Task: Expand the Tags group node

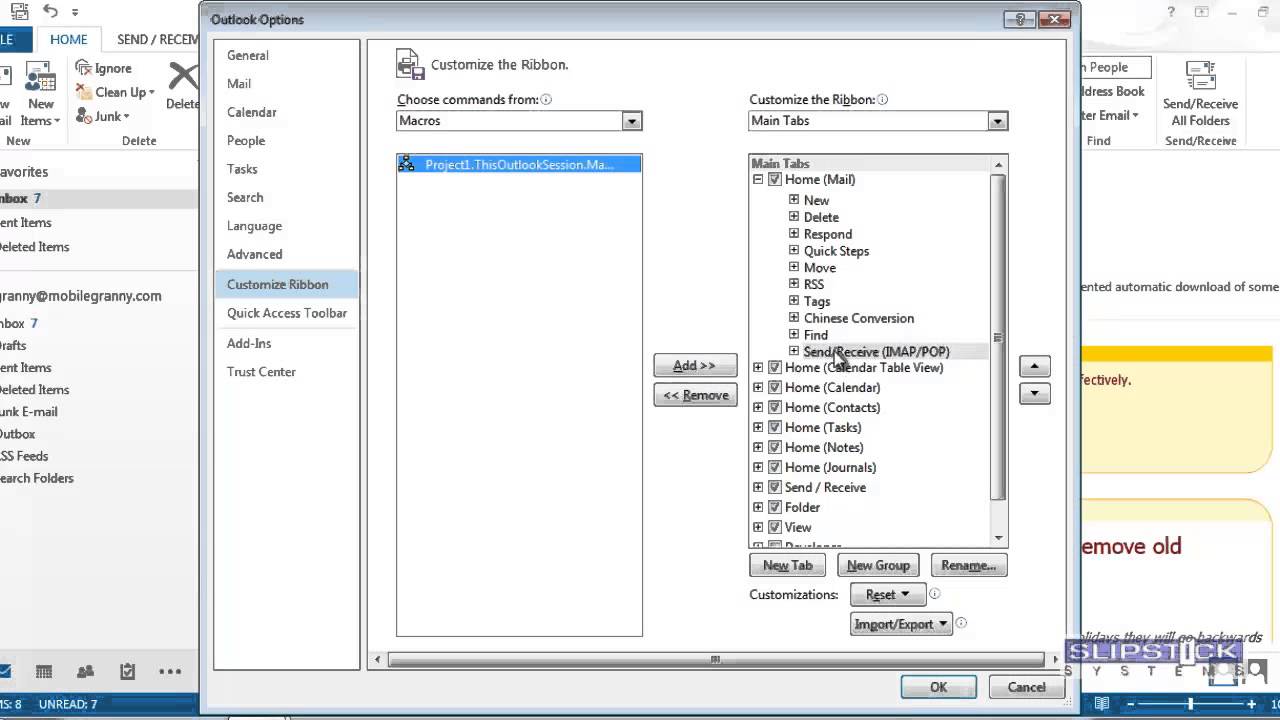Action: point(794,301)
